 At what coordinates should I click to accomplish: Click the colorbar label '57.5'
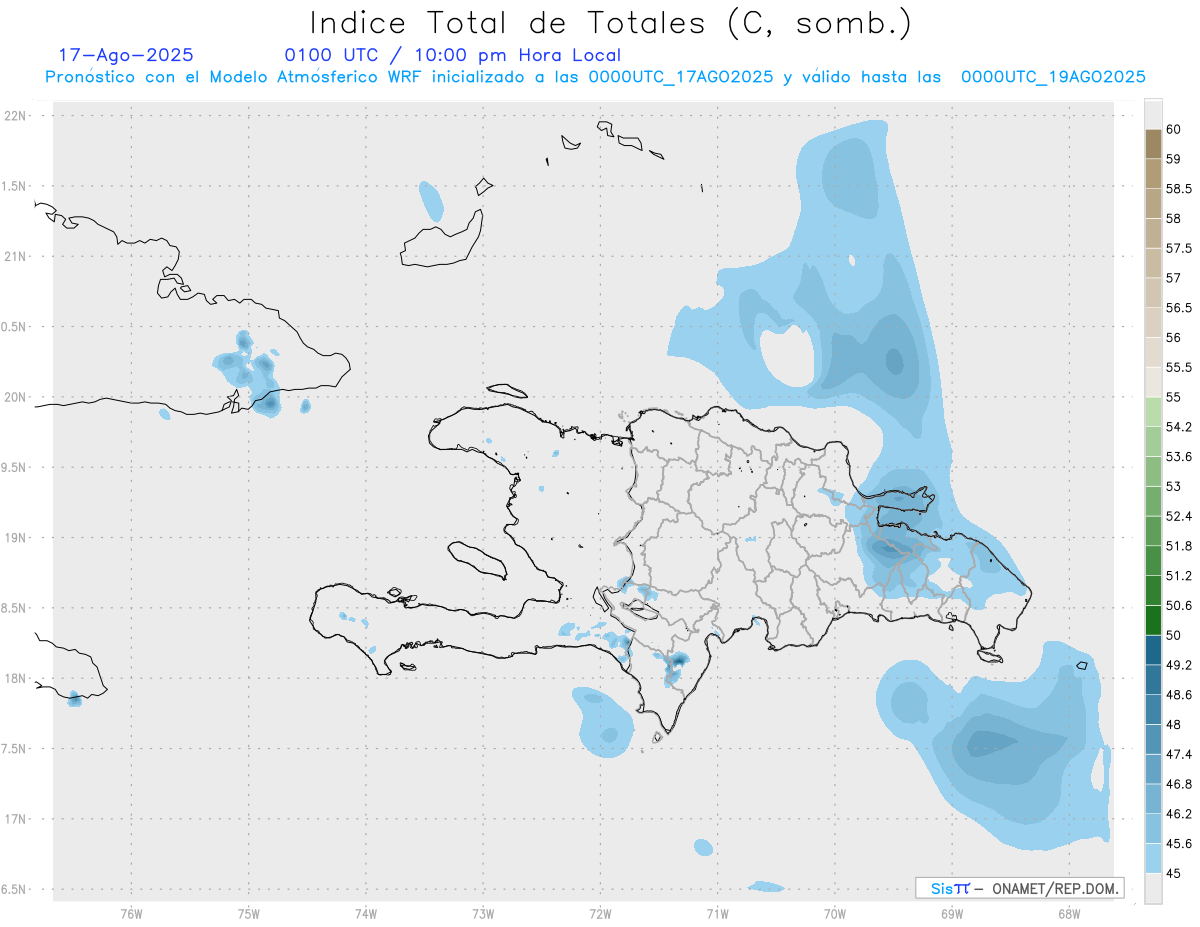[1179, 249]
